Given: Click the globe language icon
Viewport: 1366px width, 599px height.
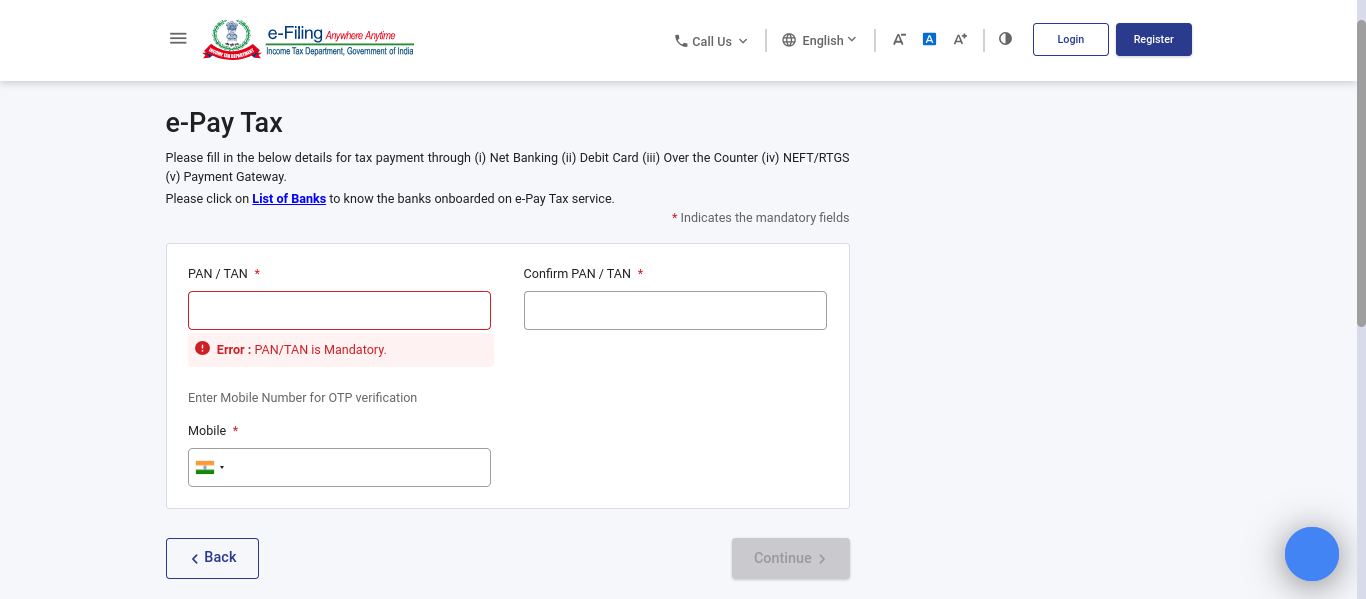Looking at the screenshot, I should [789, 40].
